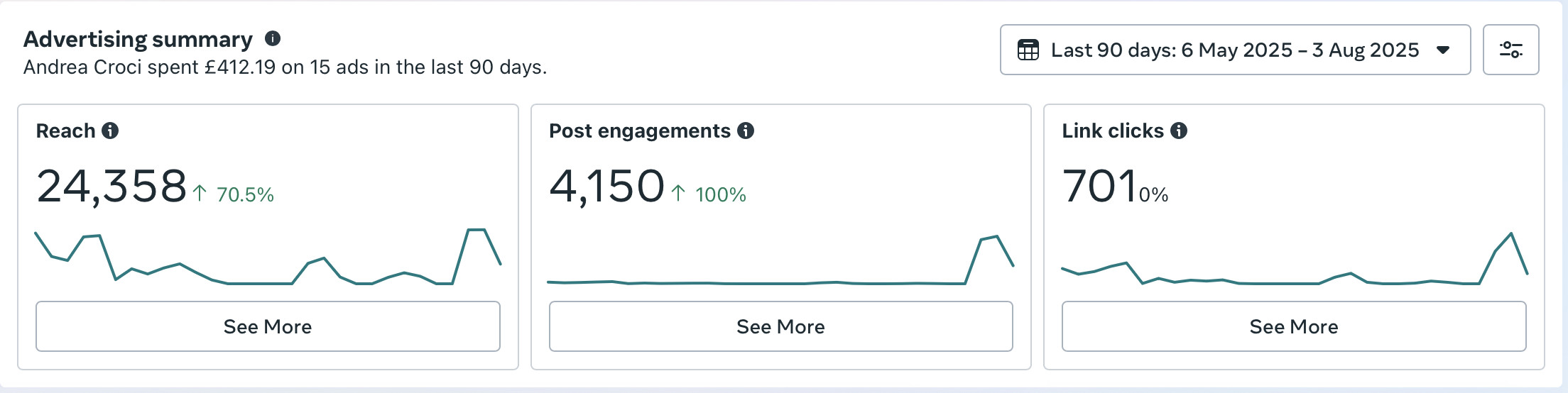Click the Post engagements info icon
Image resolution: width=1568 pixels, height=393 pixels.
point(746,131)
